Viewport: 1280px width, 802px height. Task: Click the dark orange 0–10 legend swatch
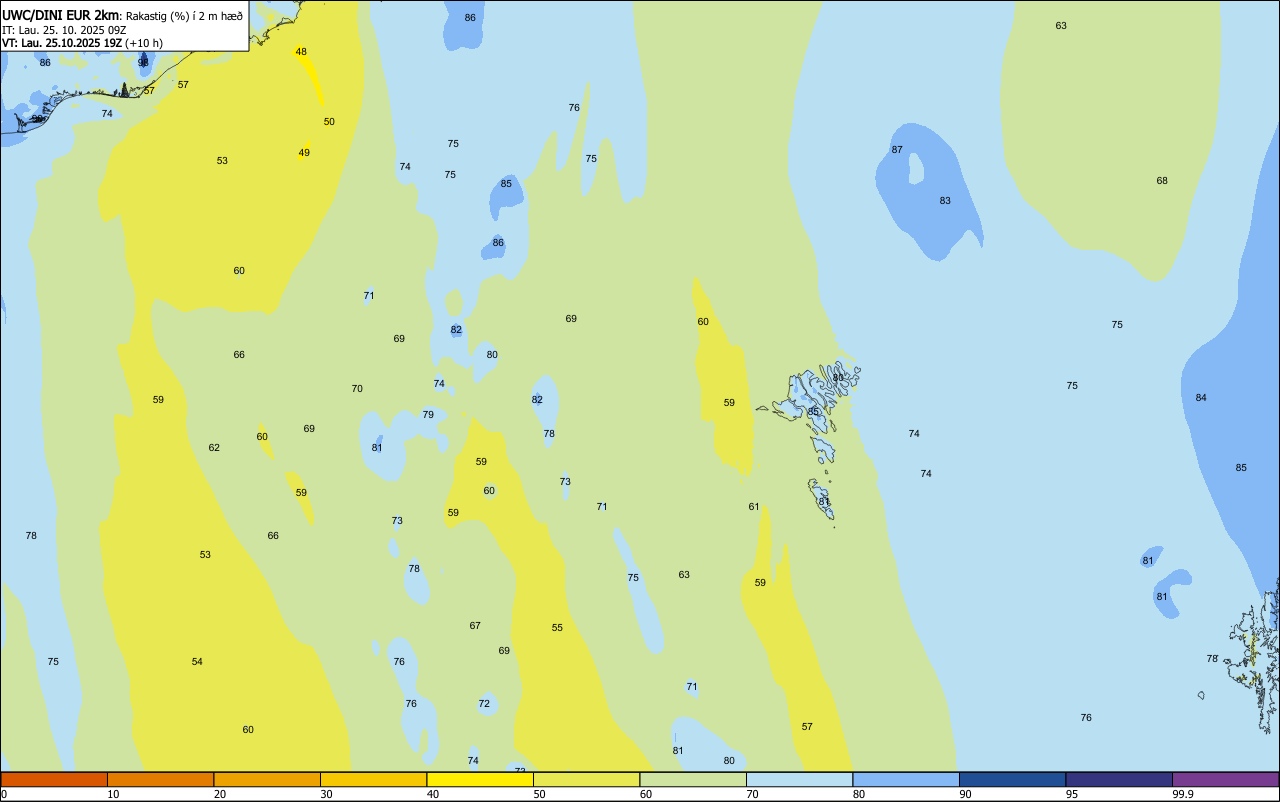pyautogui.click(x=54, y=779)
